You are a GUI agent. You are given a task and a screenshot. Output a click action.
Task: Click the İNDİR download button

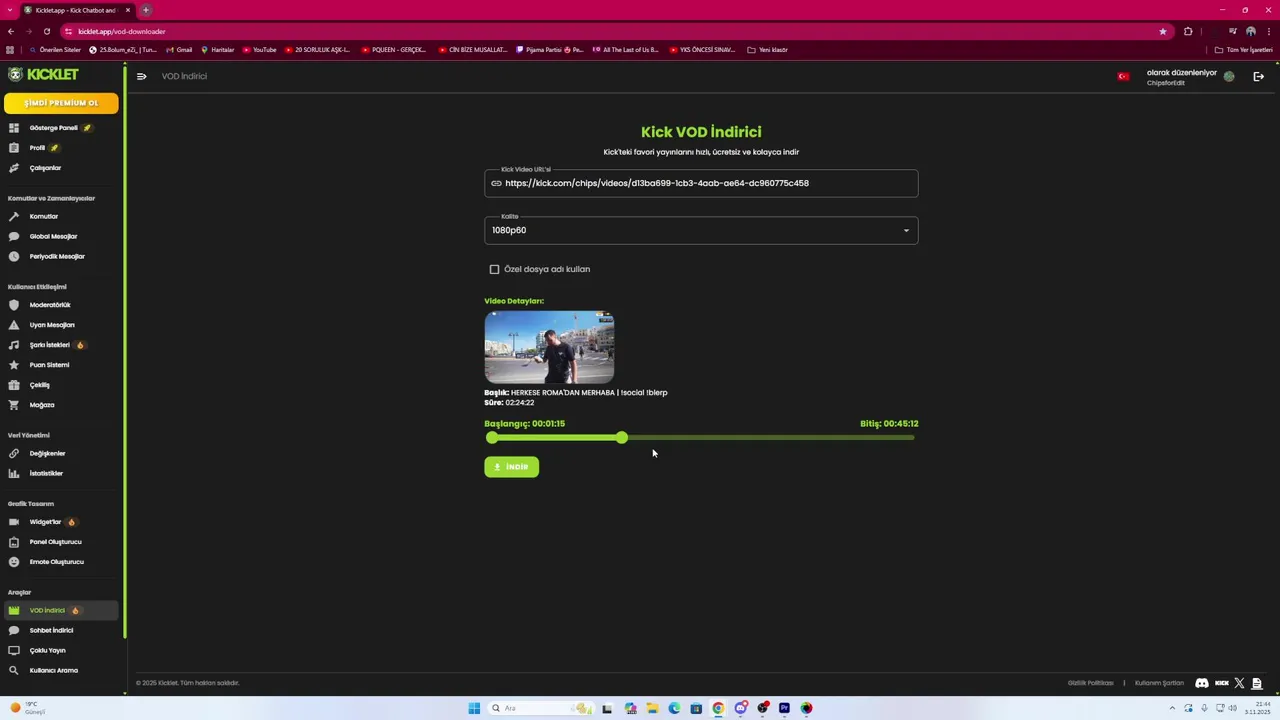pos(511,467)
